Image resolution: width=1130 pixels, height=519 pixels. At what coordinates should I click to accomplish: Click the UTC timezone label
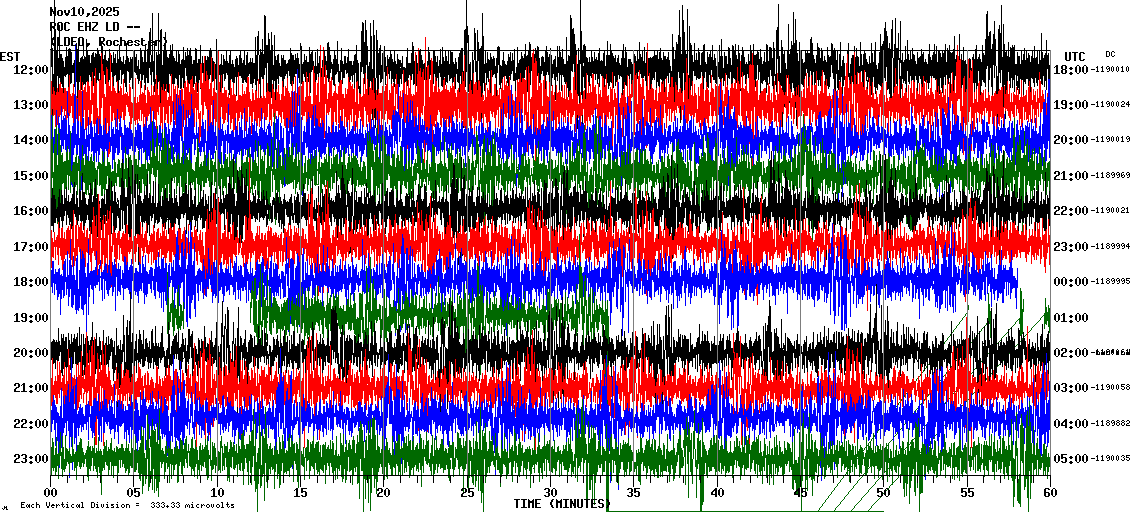1075,56
